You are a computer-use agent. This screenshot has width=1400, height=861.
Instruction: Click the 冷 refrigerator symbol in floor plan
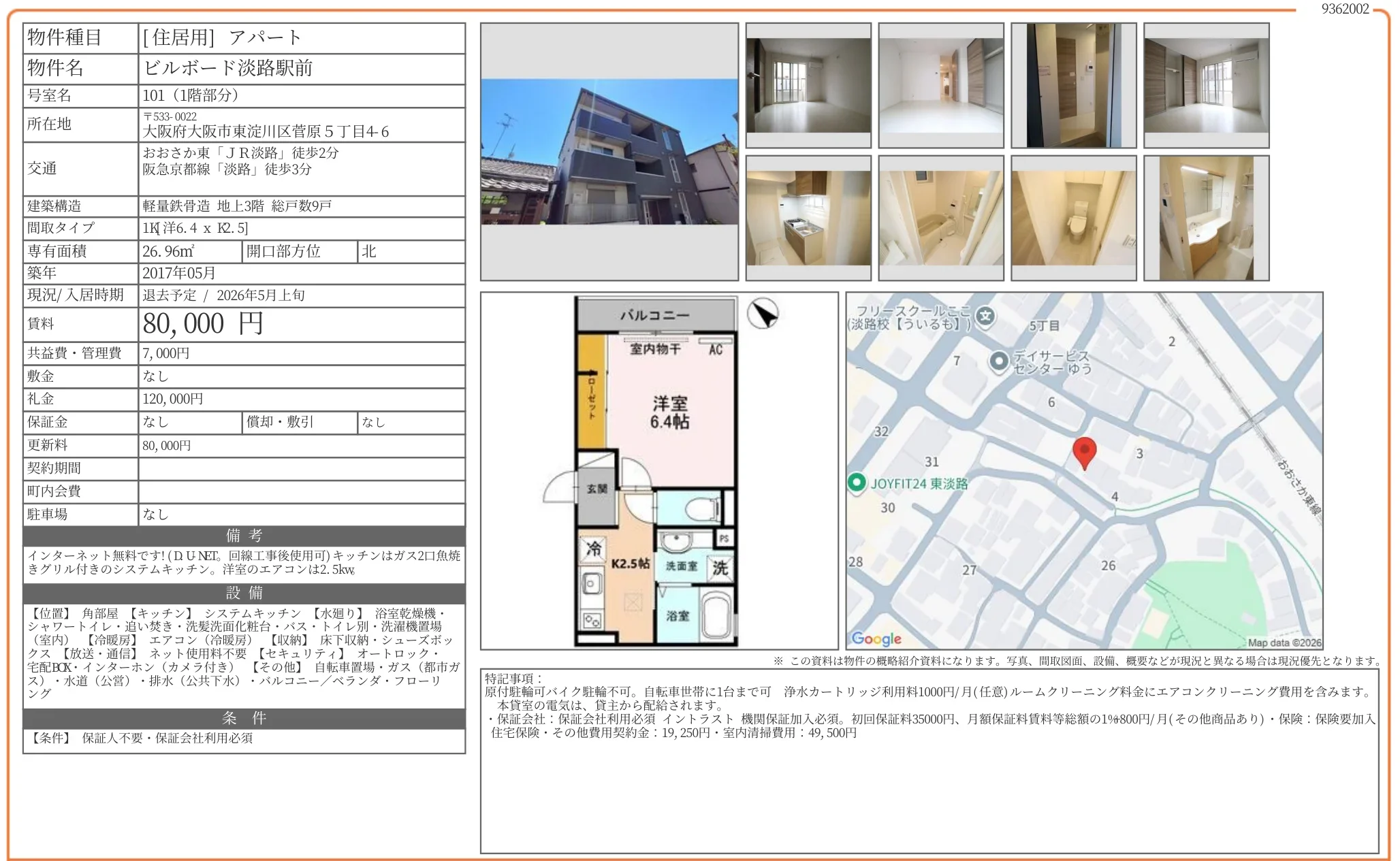pos(594,549)
